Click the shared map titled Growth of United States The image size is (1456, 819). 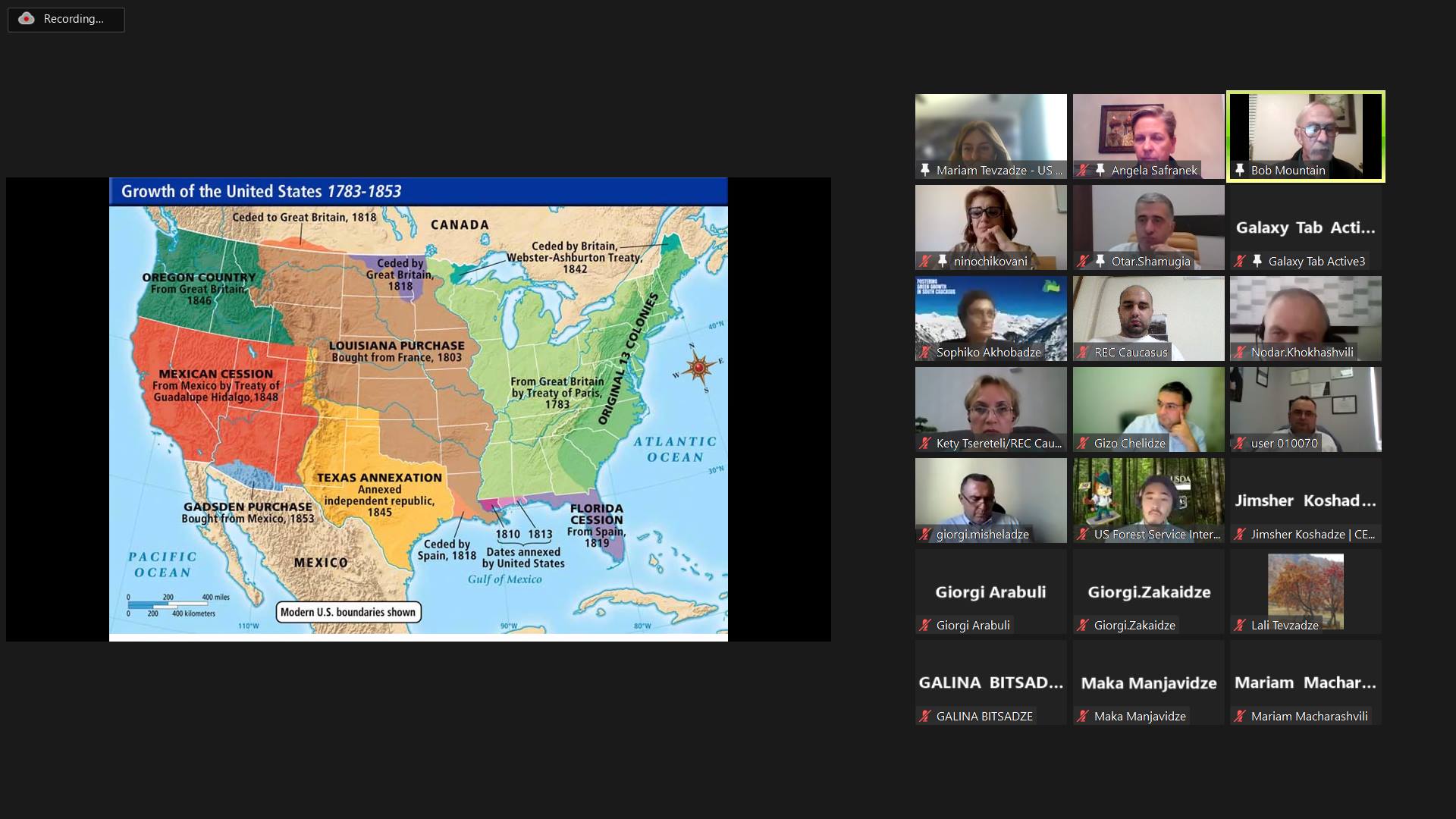pos(418,409)
